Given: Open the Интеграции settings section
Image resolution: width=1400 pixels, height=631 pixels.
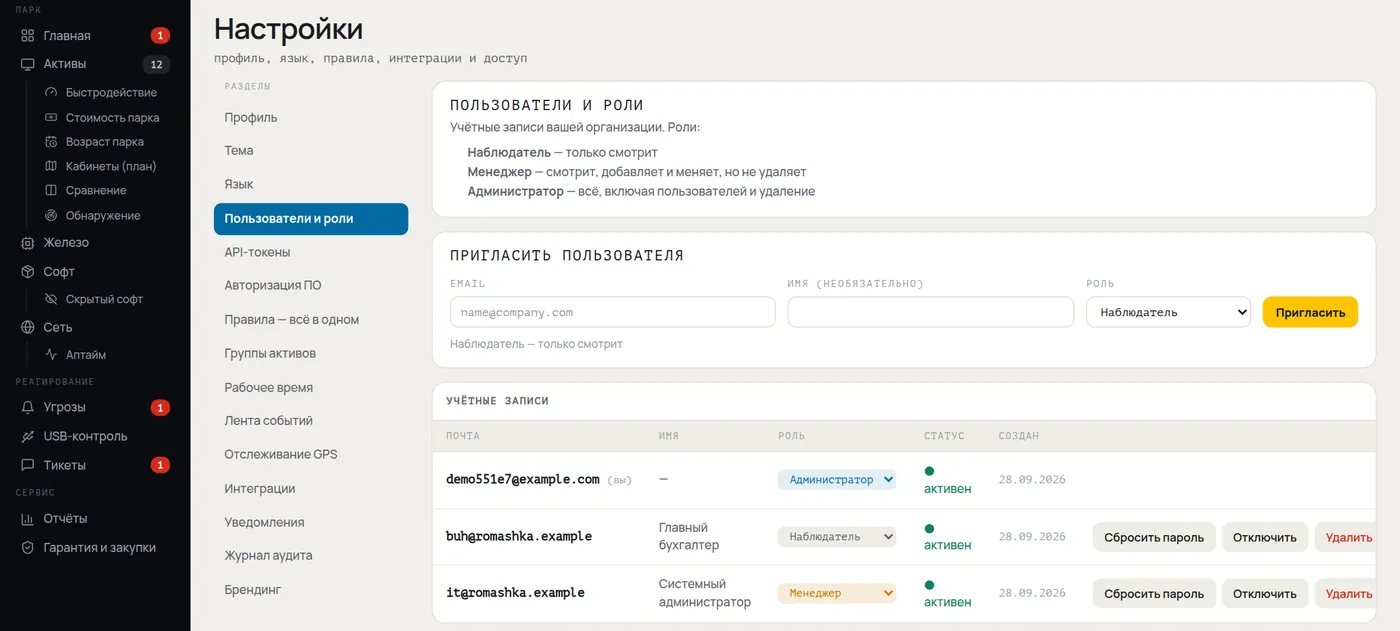Looking at the screenshot, I should pyautogui.click(x=311, y=488).
